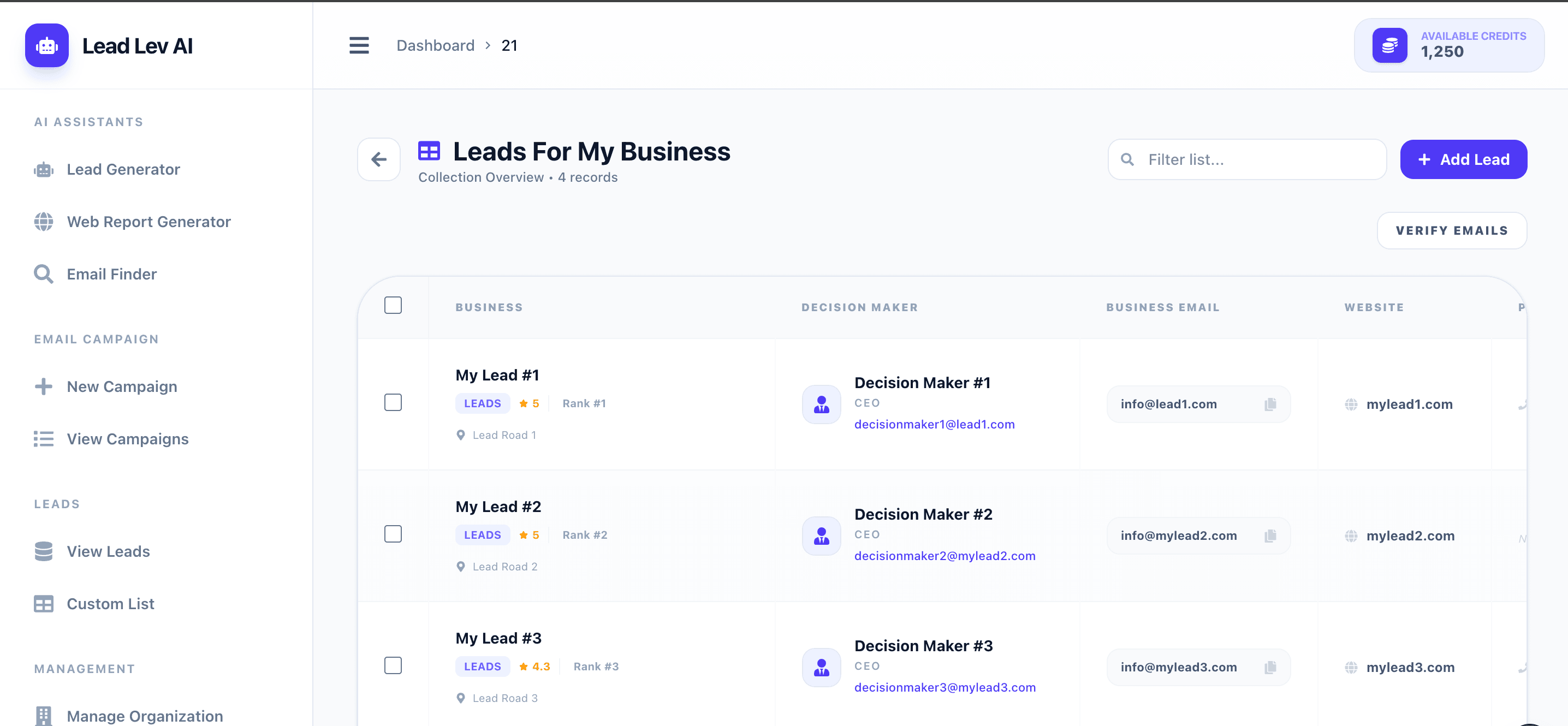Screen dimensions: 1568x726
Task: Open View Campaigns
Action: point(111,439)
